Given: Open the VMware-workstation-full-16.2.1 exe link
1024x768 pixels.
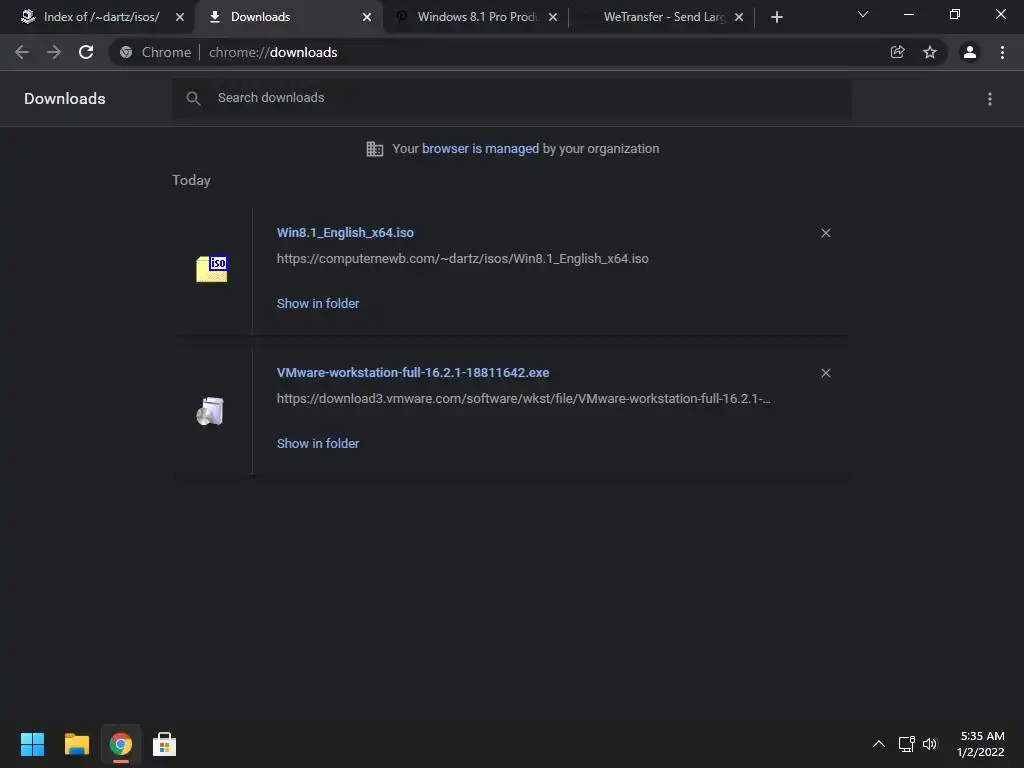Looking at the screenshot, I should point(413,372).
